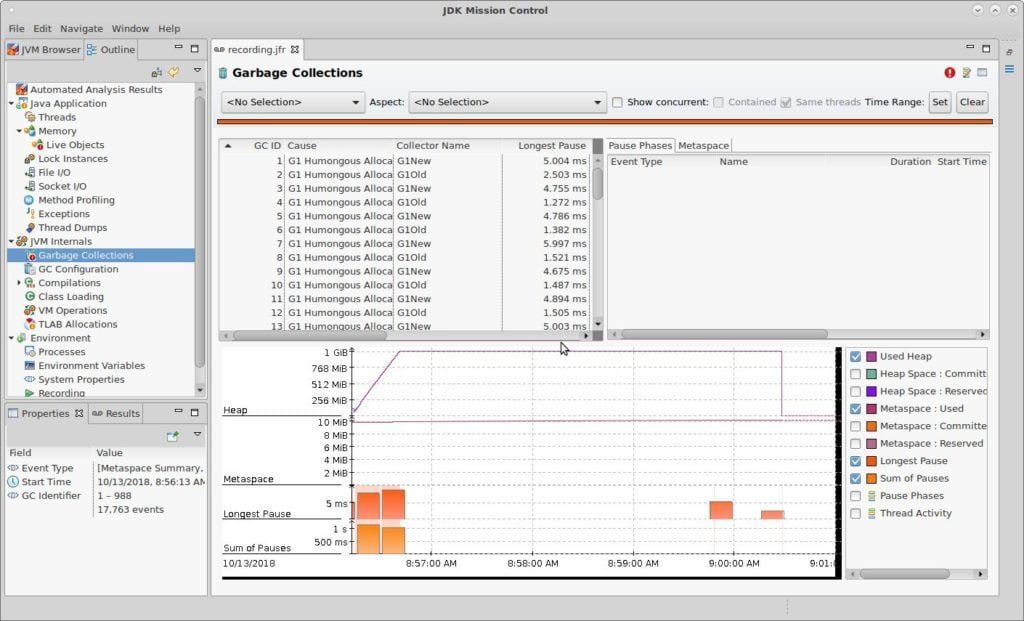Click the Longest Pause orange color swatch
The height and width of the screenshot is (621, 1024).
pos(871,461)
